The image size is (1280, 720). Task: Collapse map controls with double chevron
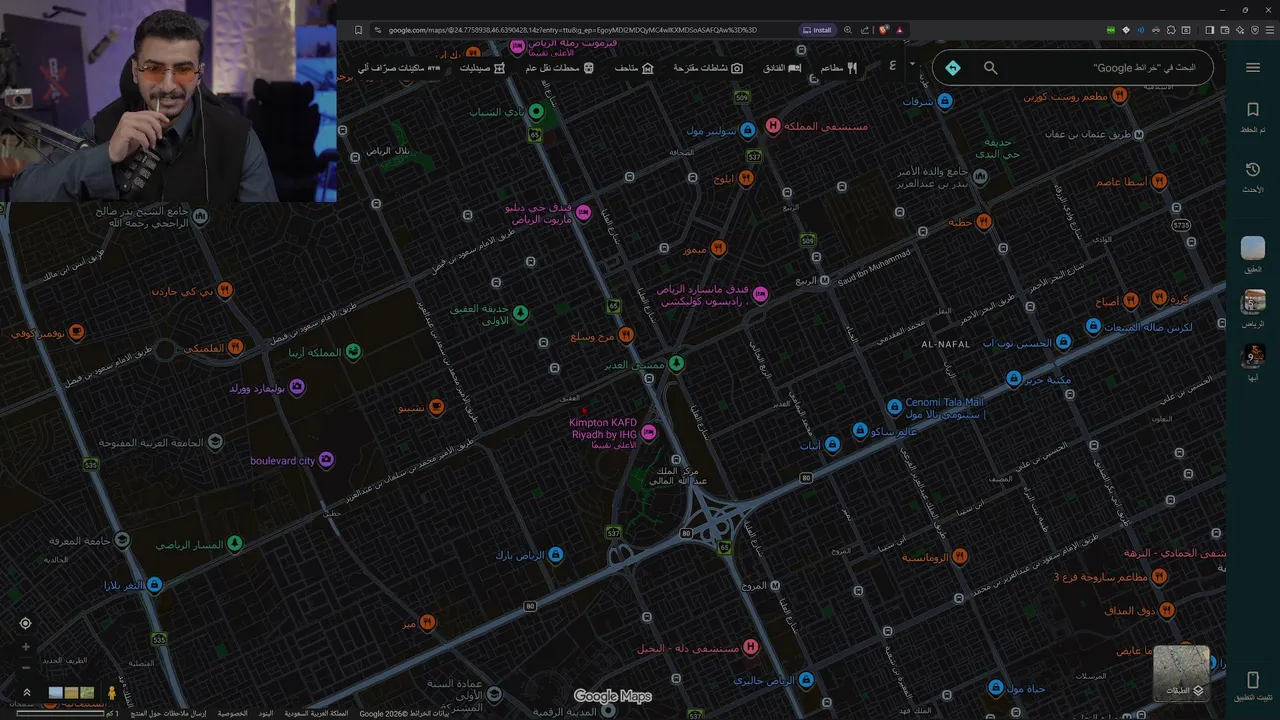coord(27,692)
